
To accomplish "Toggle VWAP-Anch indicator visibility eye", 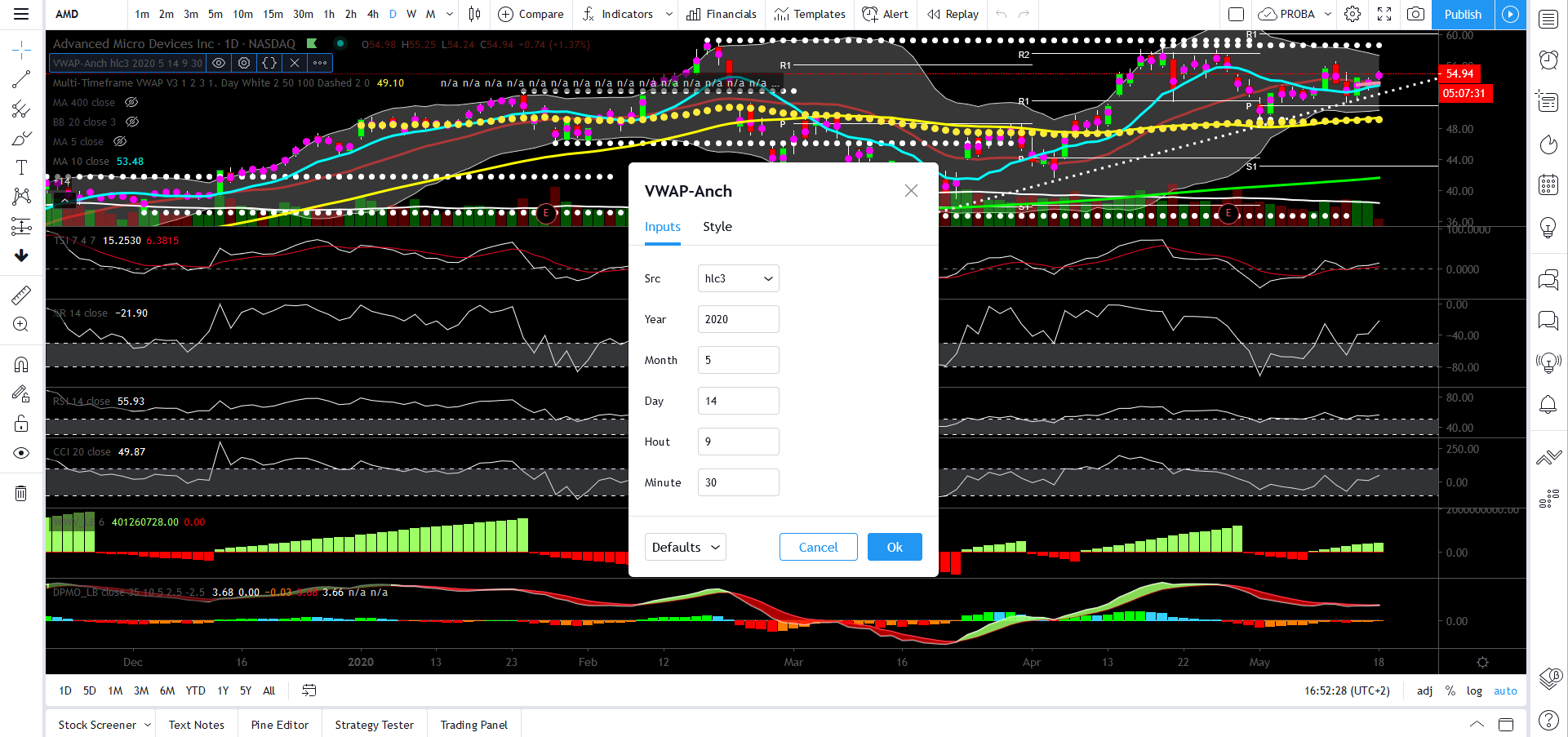I will (219, 63).
